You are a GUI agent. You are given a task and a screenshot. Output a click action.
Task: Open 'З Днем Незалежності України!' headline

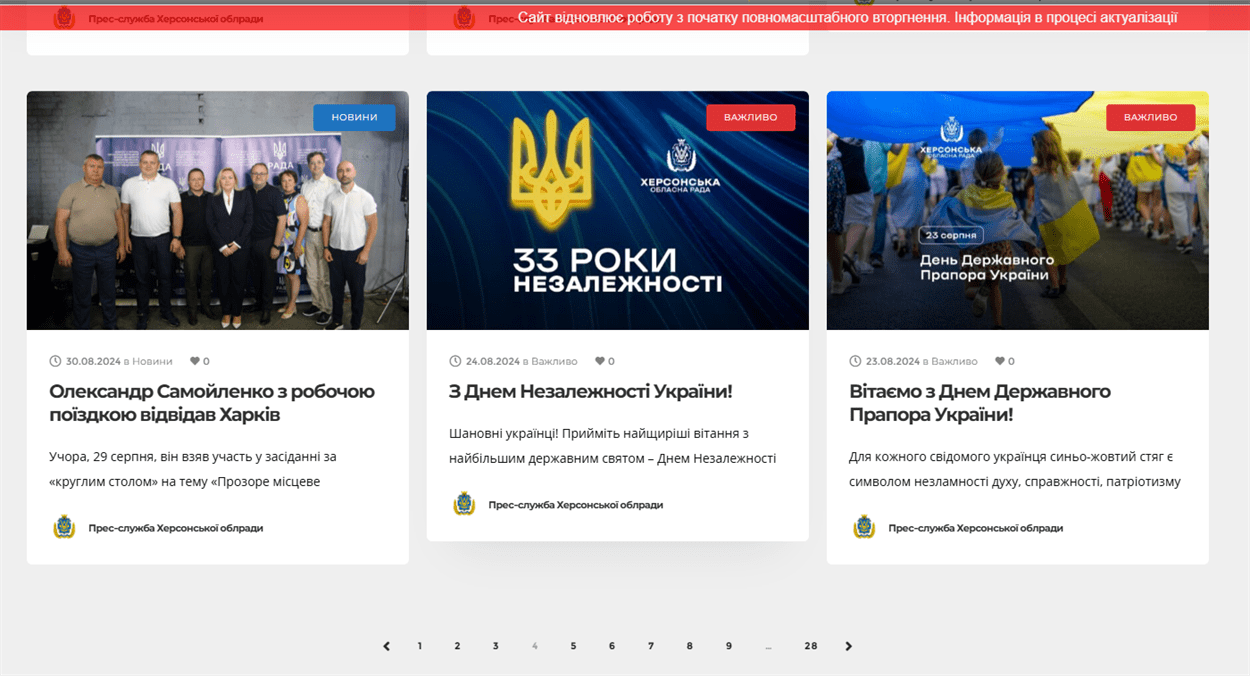point(590,391)
